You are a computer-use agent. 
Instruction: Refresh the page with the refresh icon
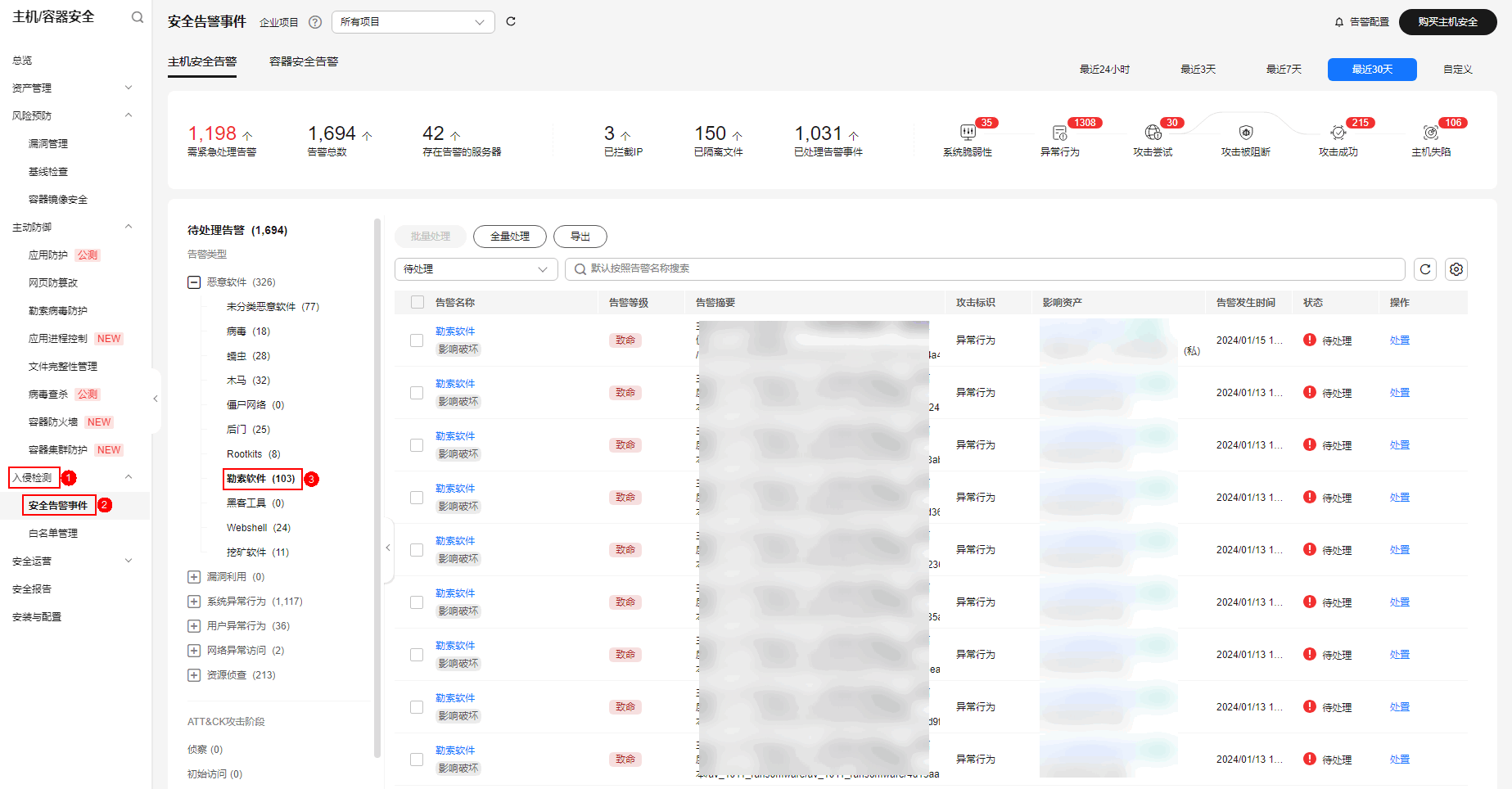pyautogui.click(x=511, y=21)
